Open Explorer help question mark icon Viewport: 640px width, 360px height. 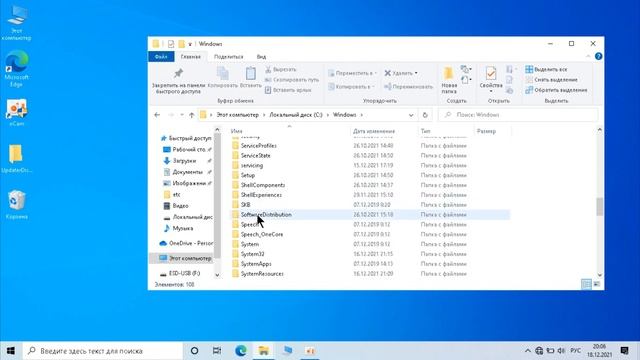point(598,56)
